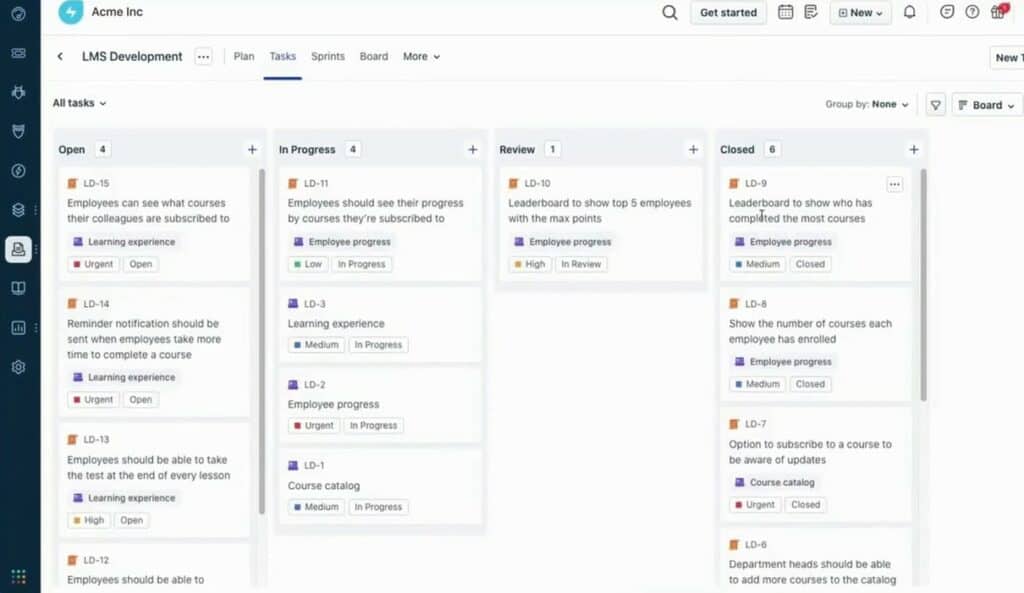Open the Board view dropdown
This screenshot has height=593, width=1024.
[986, 104]
